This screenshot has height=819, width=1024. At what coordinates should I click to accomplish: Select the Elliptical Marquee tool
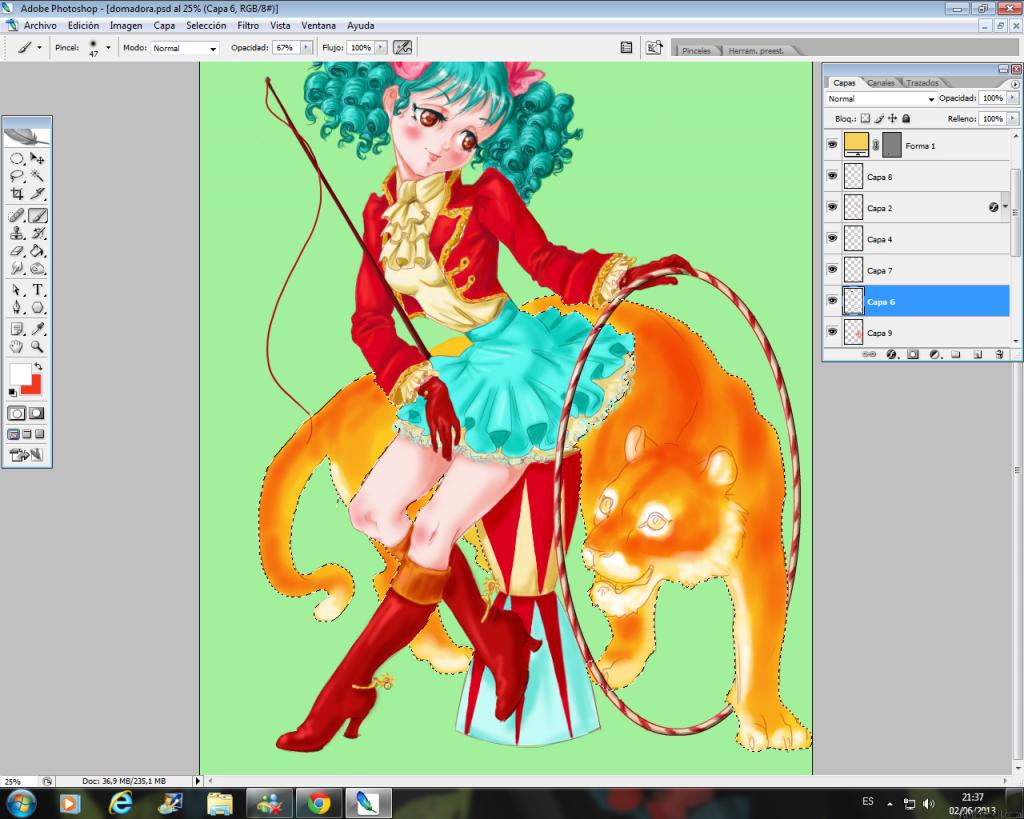pyautogui.click(x=17, y=159)
